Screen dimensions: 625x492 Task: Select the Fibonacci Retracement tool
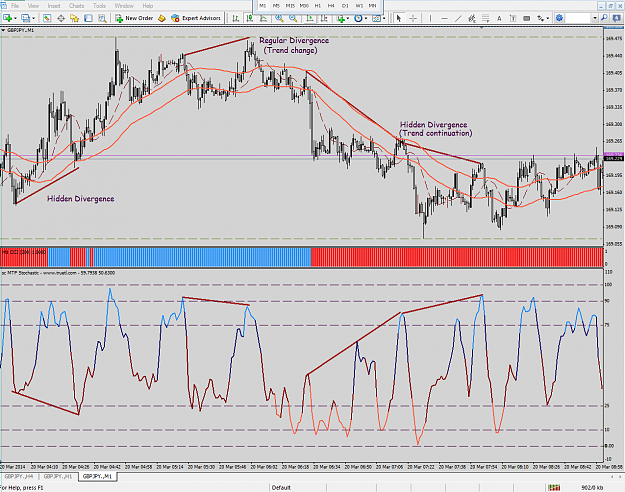[x=485, y=18]
